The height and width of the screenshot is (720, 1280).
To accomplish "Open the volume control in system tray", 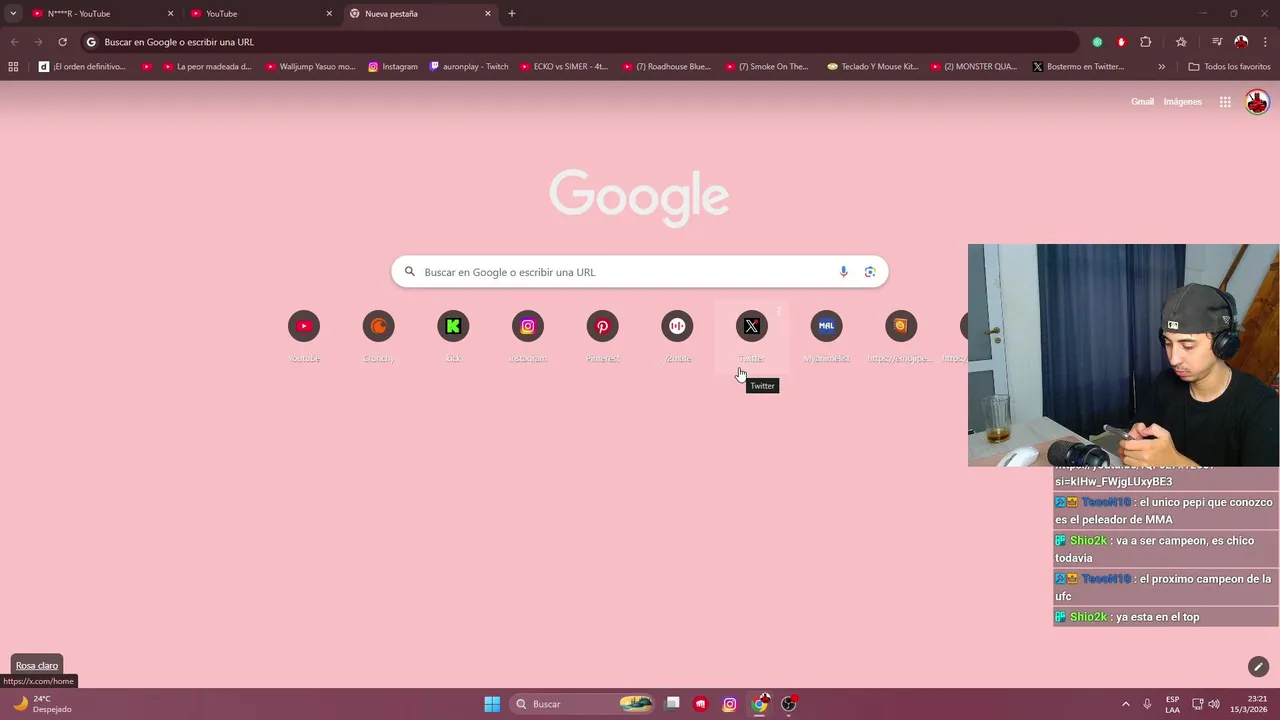I will point(1215,704).
